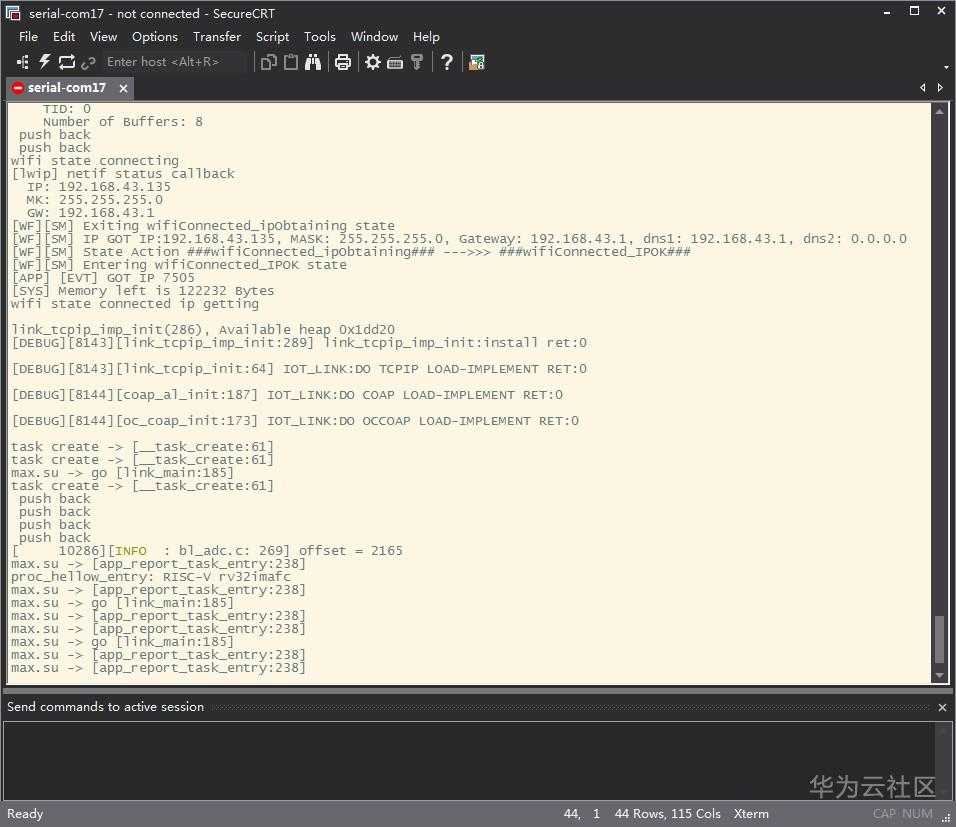Click the 'link_tcpip_imp_init(286)' heap line
956x827 pixels.
point(202,330)
